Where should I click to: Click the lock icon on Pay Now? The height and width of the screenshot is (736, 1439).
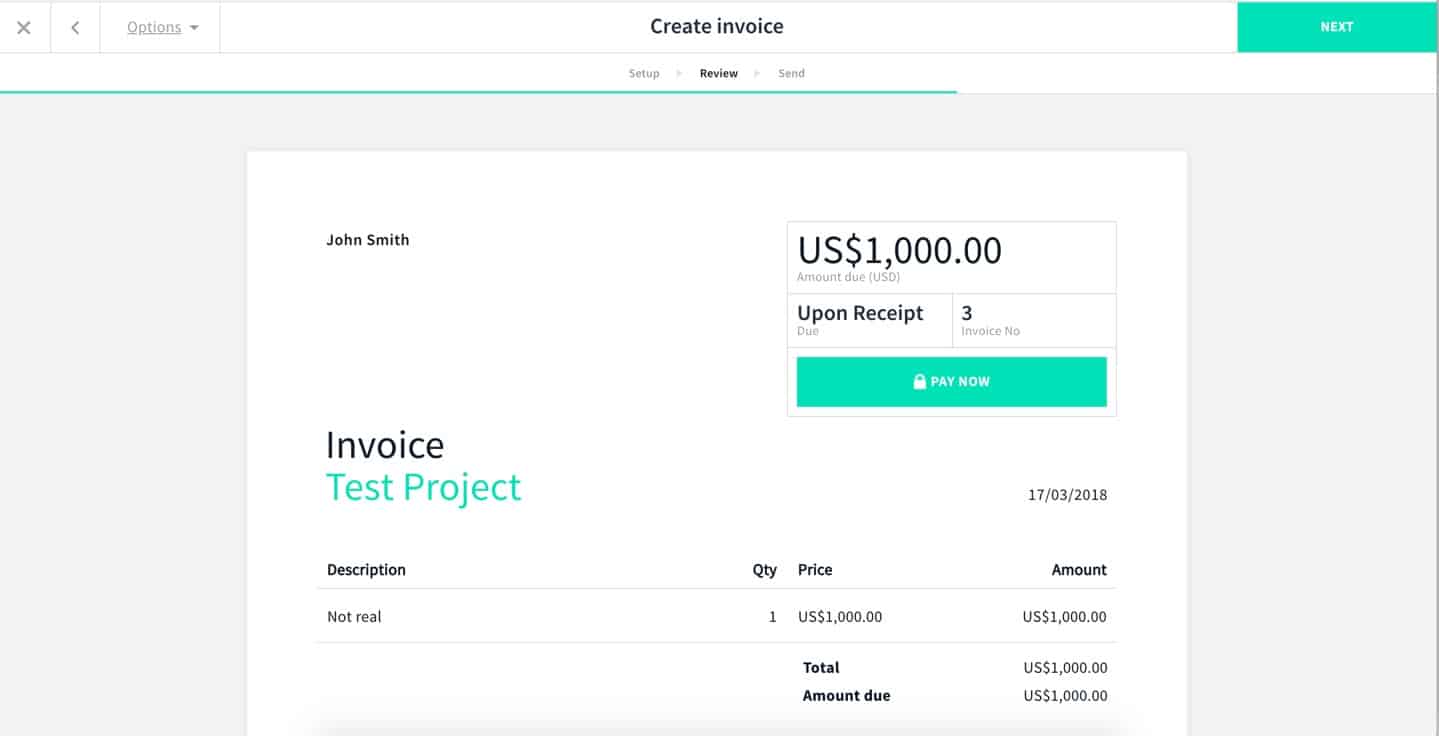coord(919,381)
